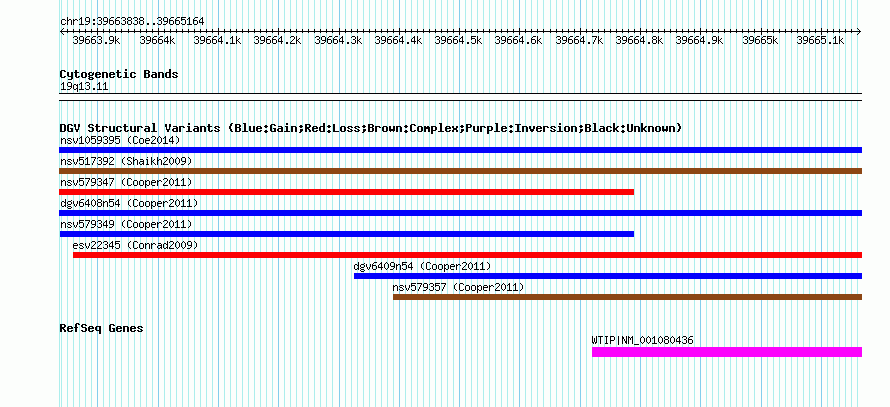Click the 39664k ruler tick label
Viewport: 890px width, 407px height.
pos(157,41)
